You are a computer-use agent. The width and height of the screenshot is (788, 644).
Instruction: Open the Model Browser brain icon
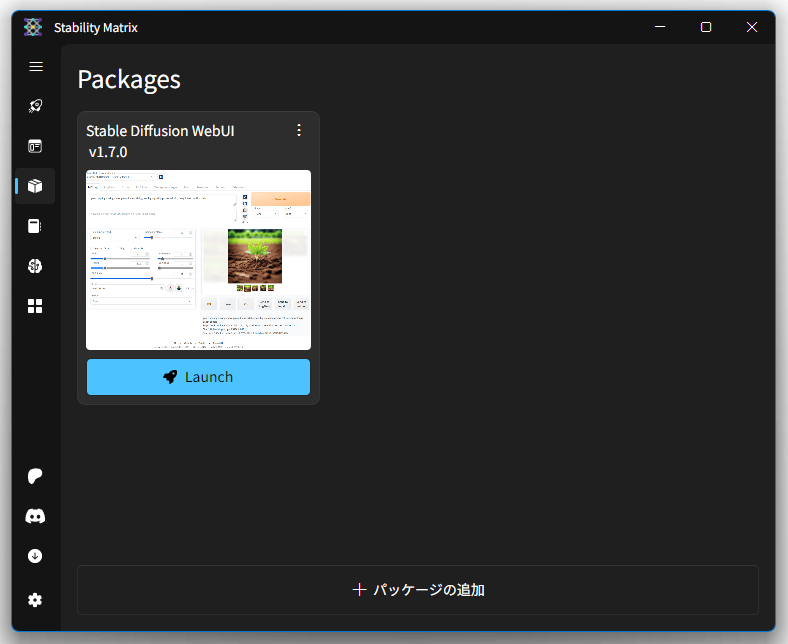[35, 266]
